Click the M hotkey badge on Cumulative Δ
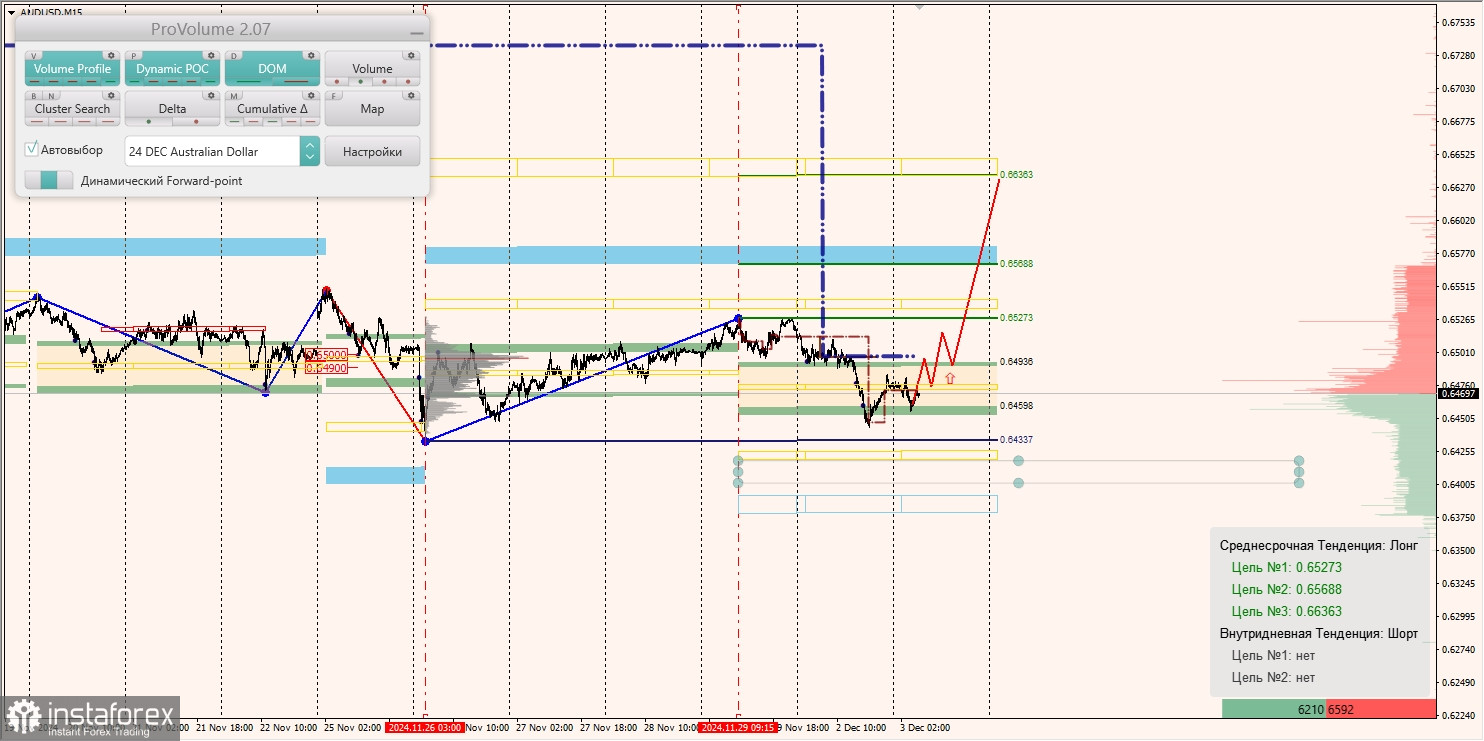The image size is (1484, 741). 234,96
